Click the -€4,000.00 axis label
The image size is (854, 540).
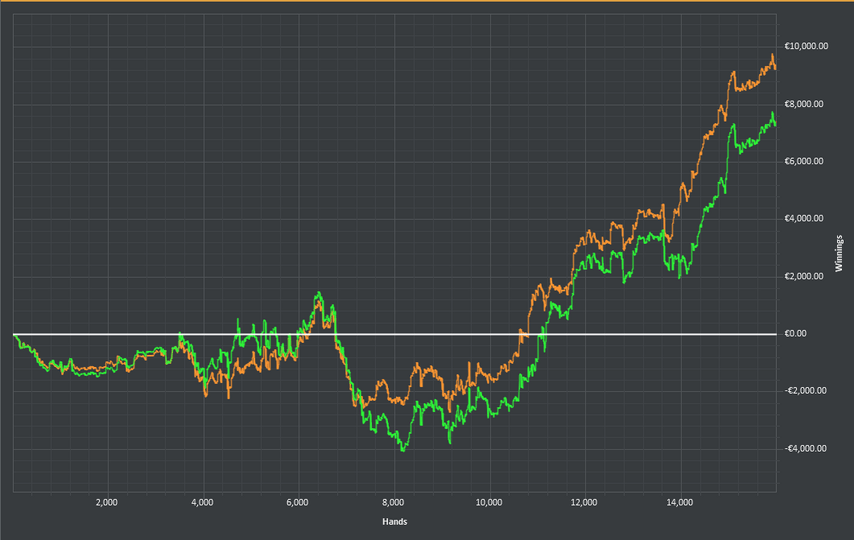[x=806, y=448]
